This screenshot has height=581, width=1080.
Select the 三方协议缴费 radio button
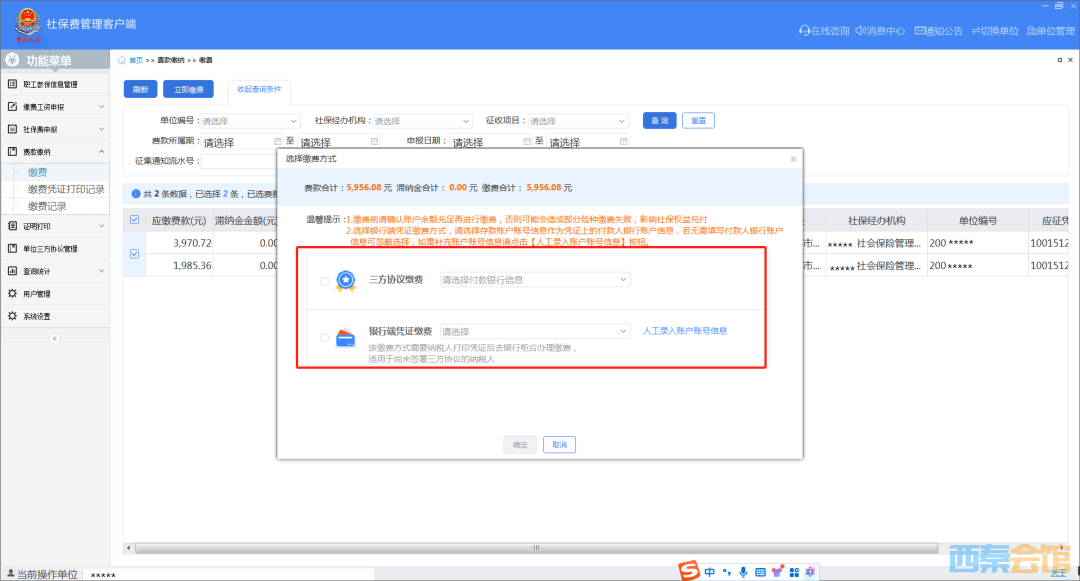[324, 281]
